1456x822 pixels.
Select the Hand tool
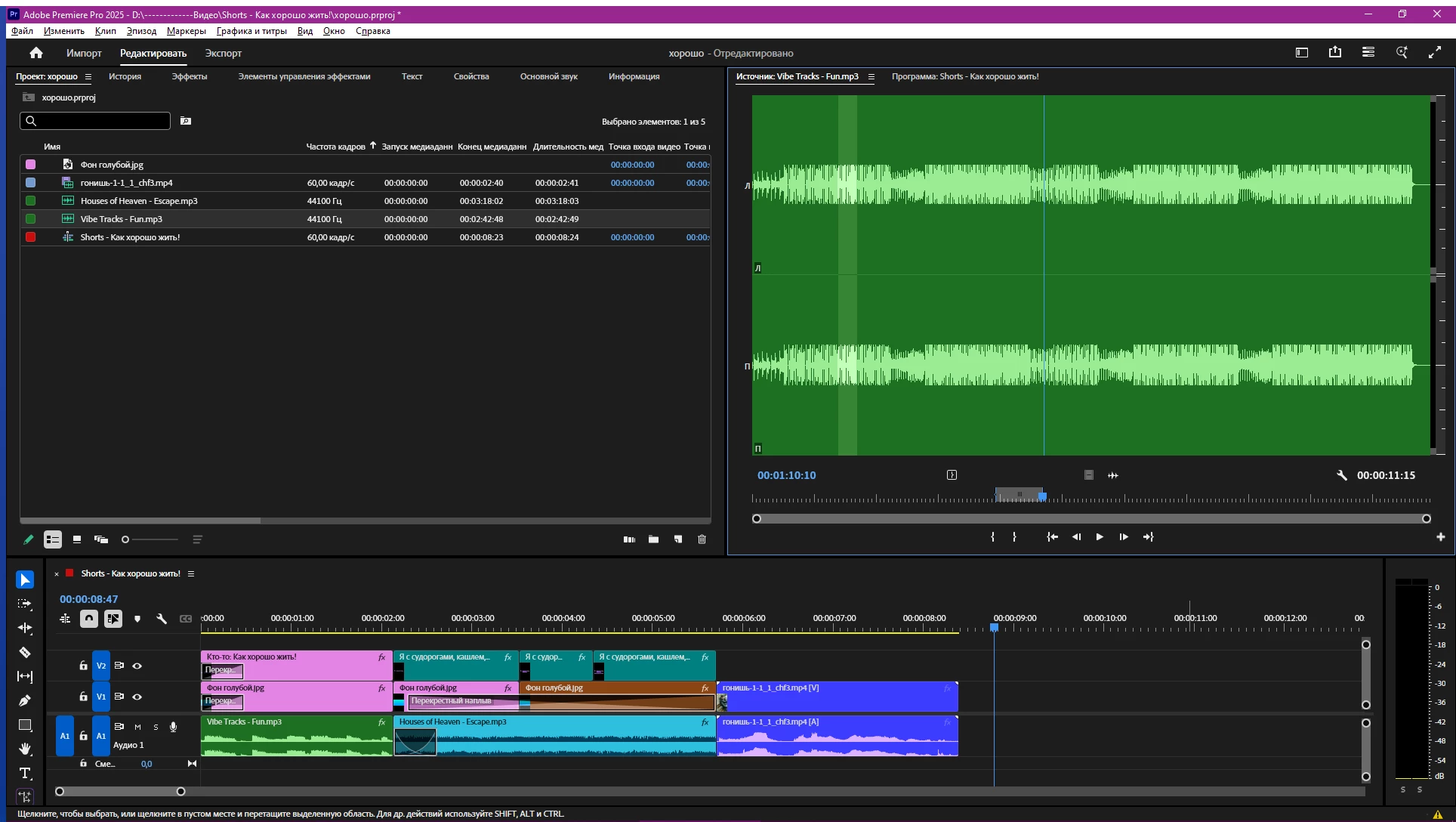[25, 749]
